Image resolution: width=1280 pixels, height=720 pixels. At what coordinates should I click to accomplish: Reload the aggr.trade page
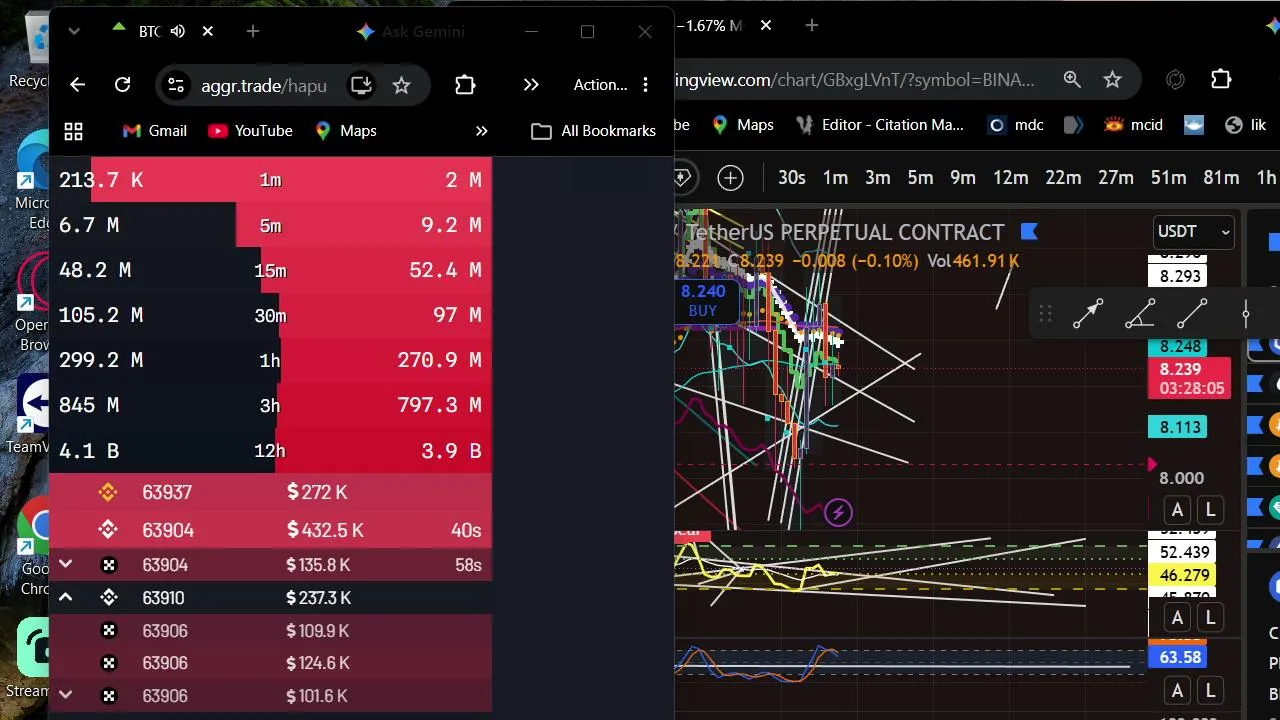click(x=122, y=85)
